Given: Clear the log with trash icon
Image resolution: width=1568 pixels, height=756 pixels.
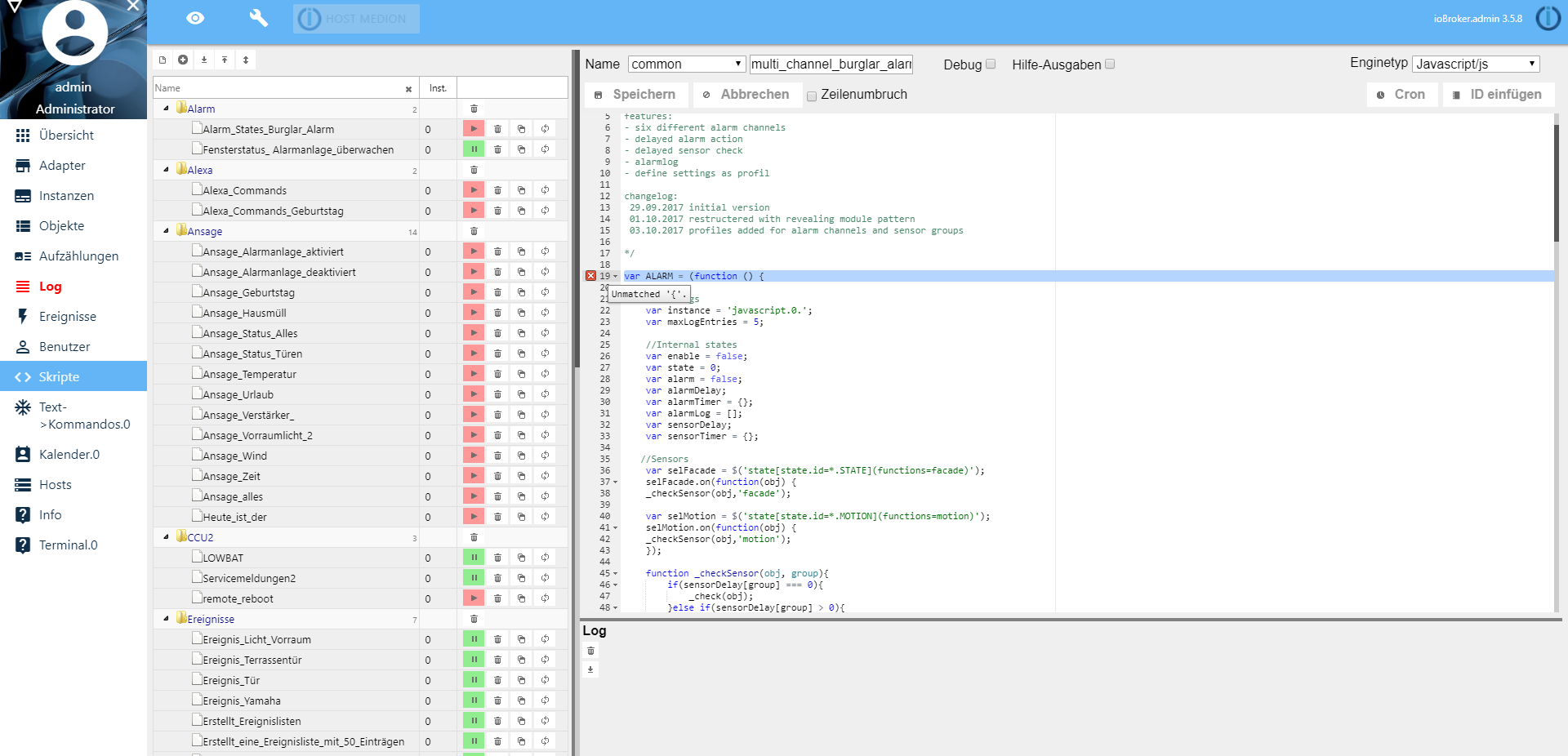Looking at the screenshot, I should [x=591, y=651].
